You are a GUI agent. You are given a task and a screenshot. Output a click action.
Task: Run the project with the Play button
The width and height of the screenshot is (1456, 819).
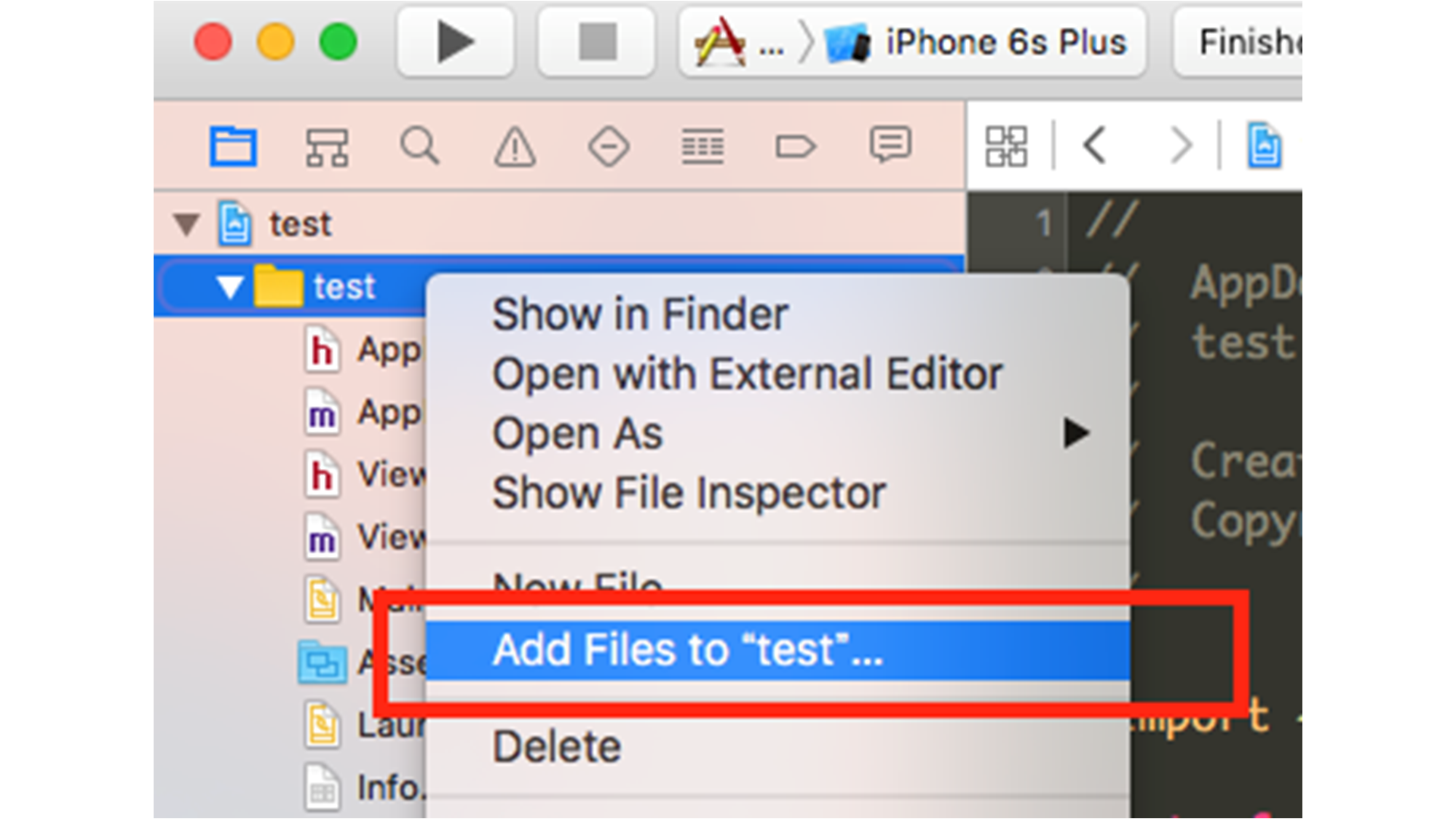point(456,41)
